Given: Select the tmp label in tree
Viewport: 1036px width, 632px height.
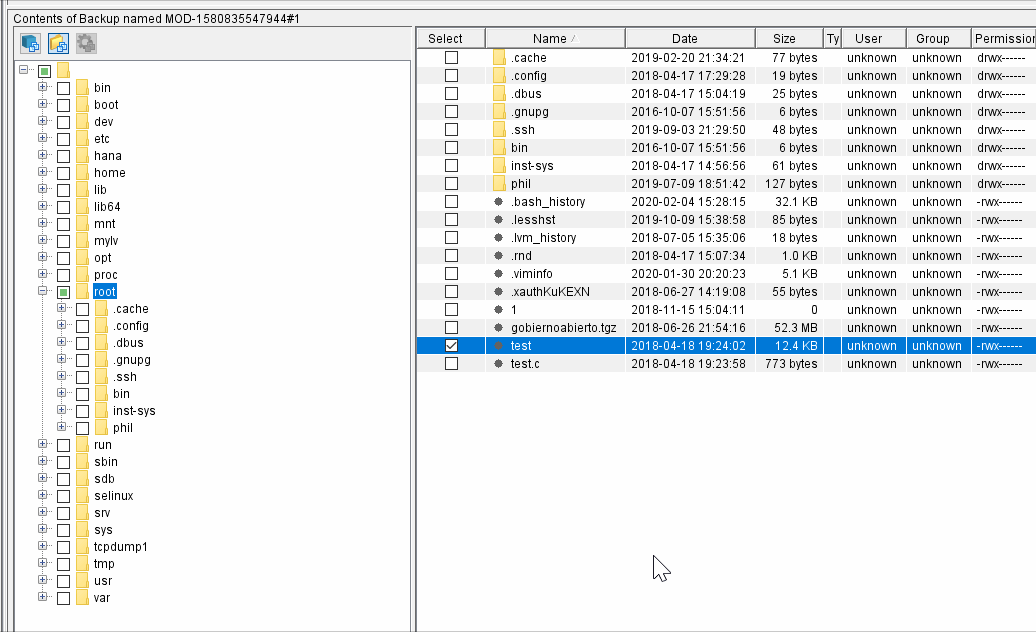Looking at the screenshot, I should [104, 564].
